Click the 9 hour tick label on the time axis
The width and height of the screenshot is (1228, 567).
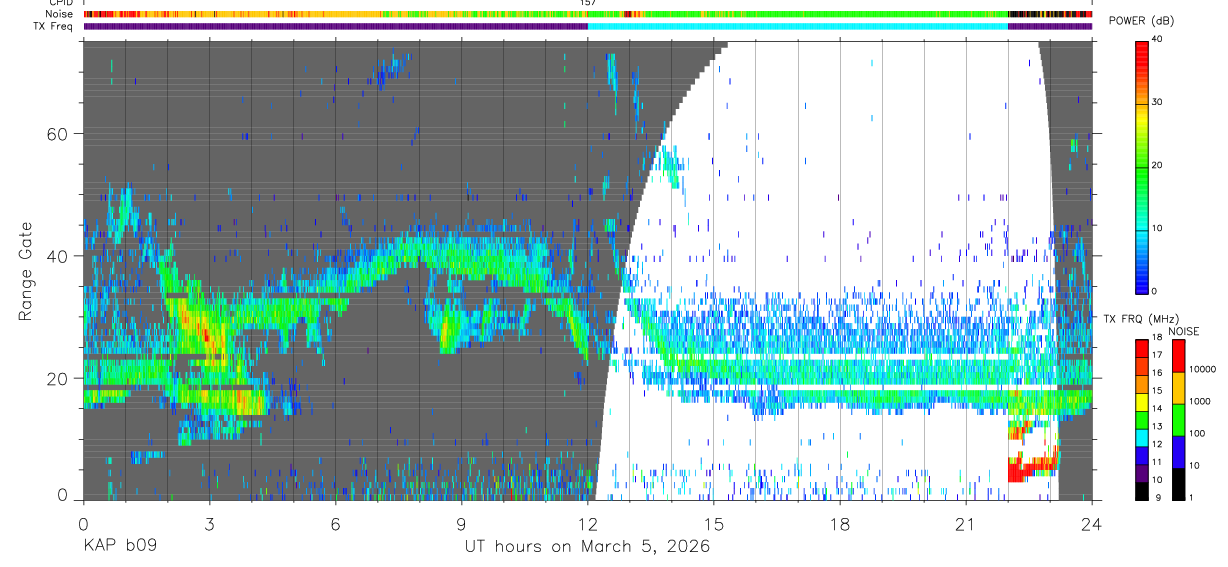(461, 524)
